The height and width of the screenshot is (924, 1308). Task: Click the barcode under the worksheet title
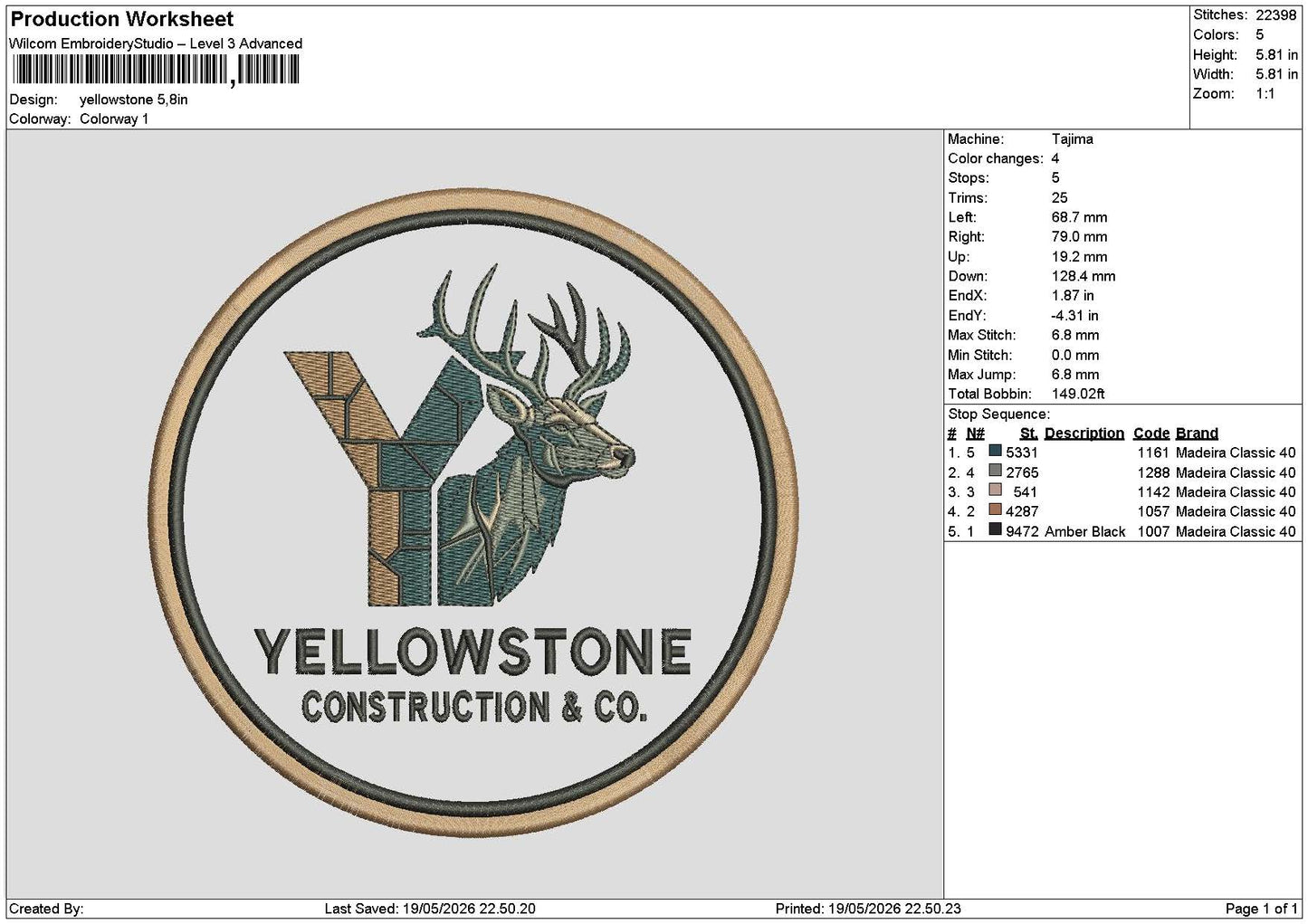click(155, 70)
